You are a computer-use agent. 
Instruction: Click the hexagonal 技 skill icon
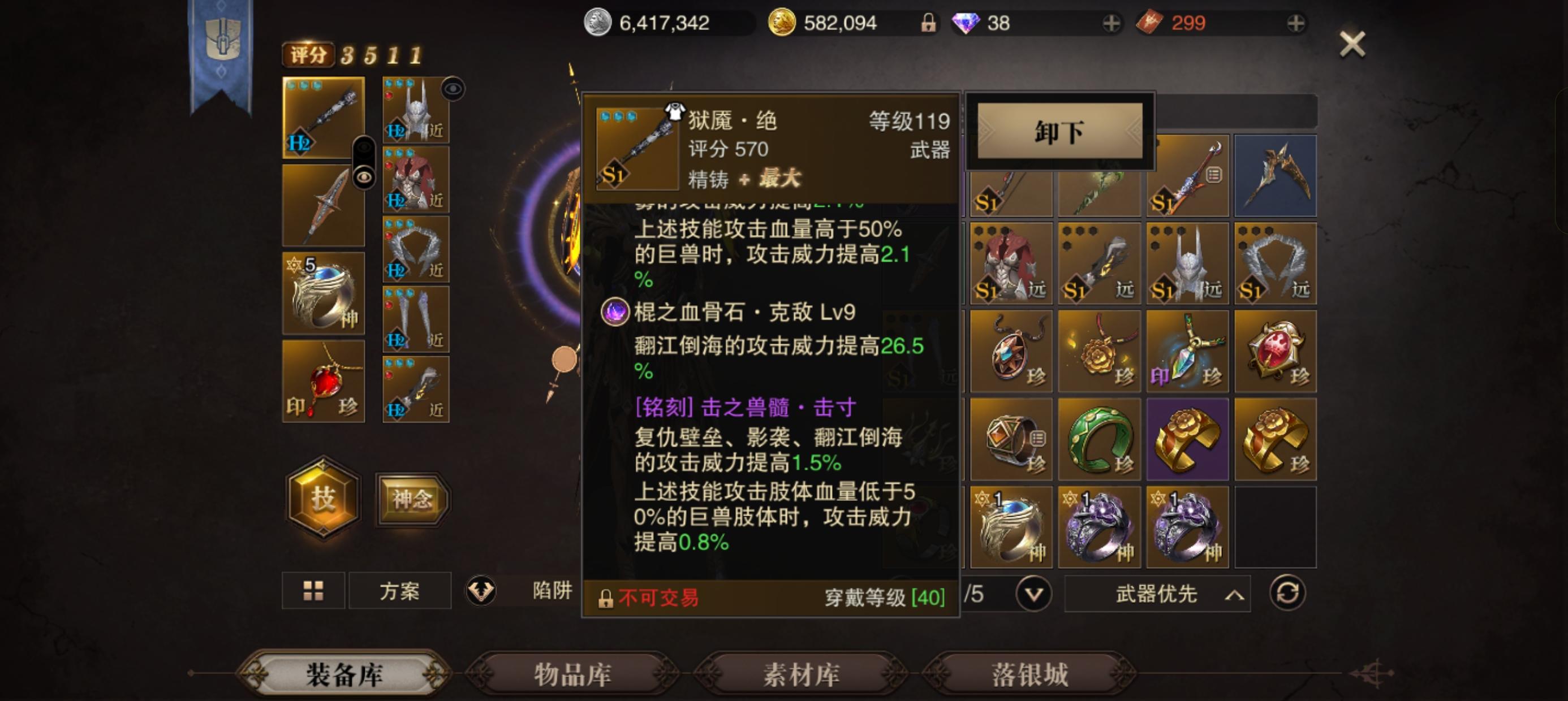[323, 499]
